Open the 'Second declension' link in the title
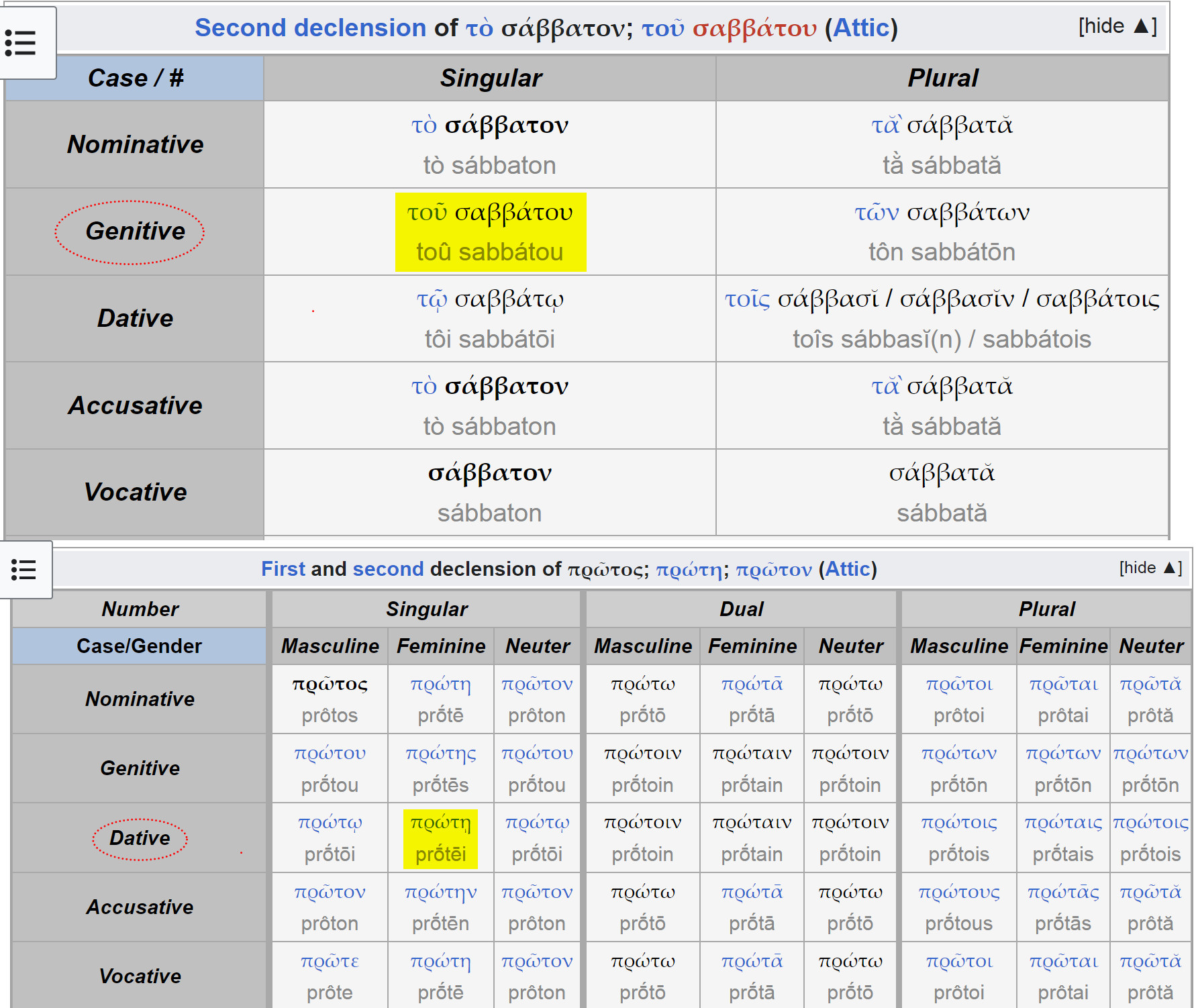 pyautogui.click(x=310, y=28)
